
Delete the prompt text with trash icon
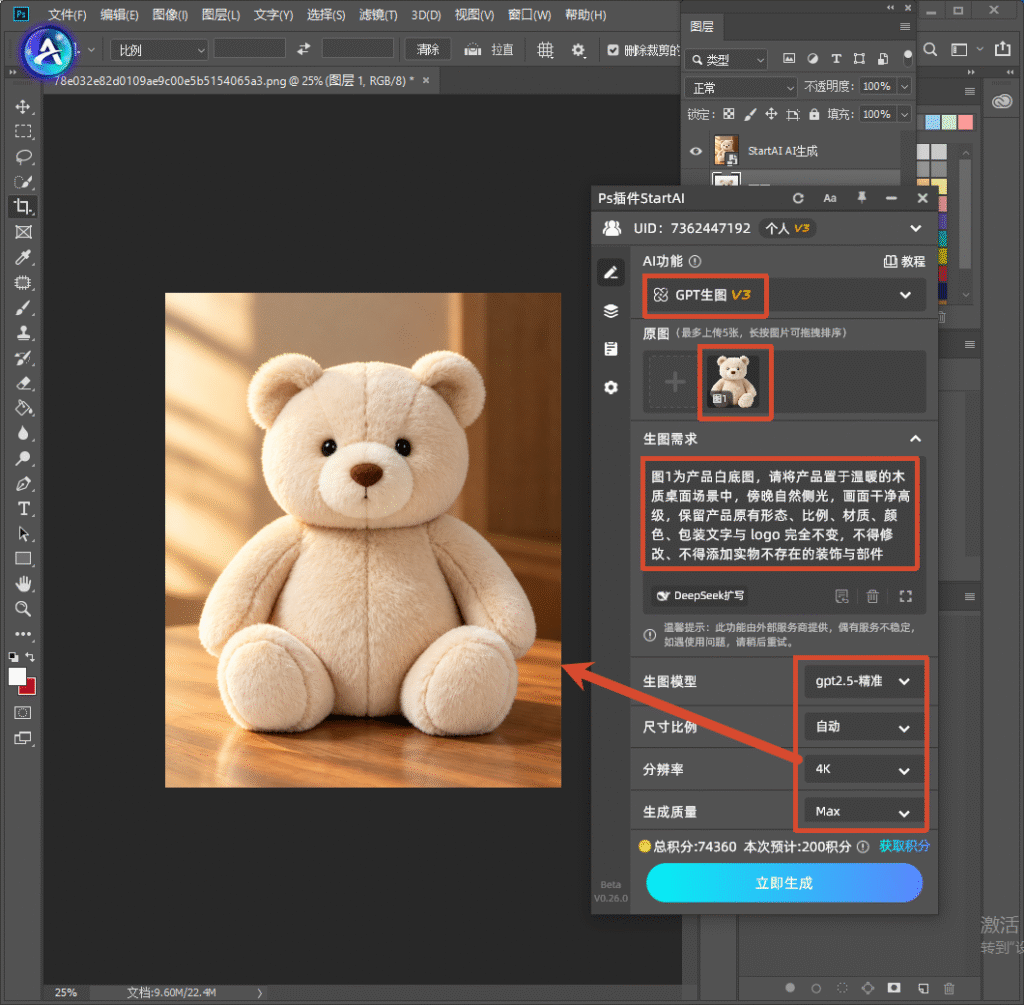pos(872,596)
